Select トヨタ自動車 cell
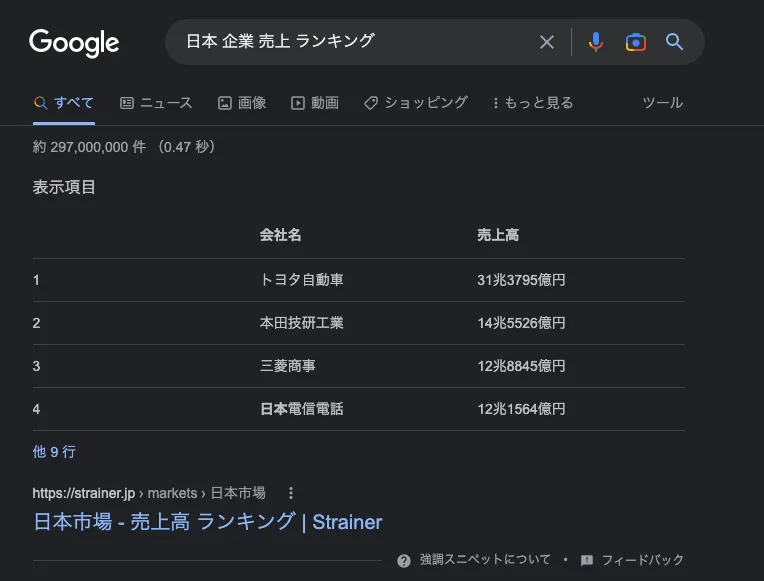The width and height of the screenshot is (764, 581). point(302,280)
